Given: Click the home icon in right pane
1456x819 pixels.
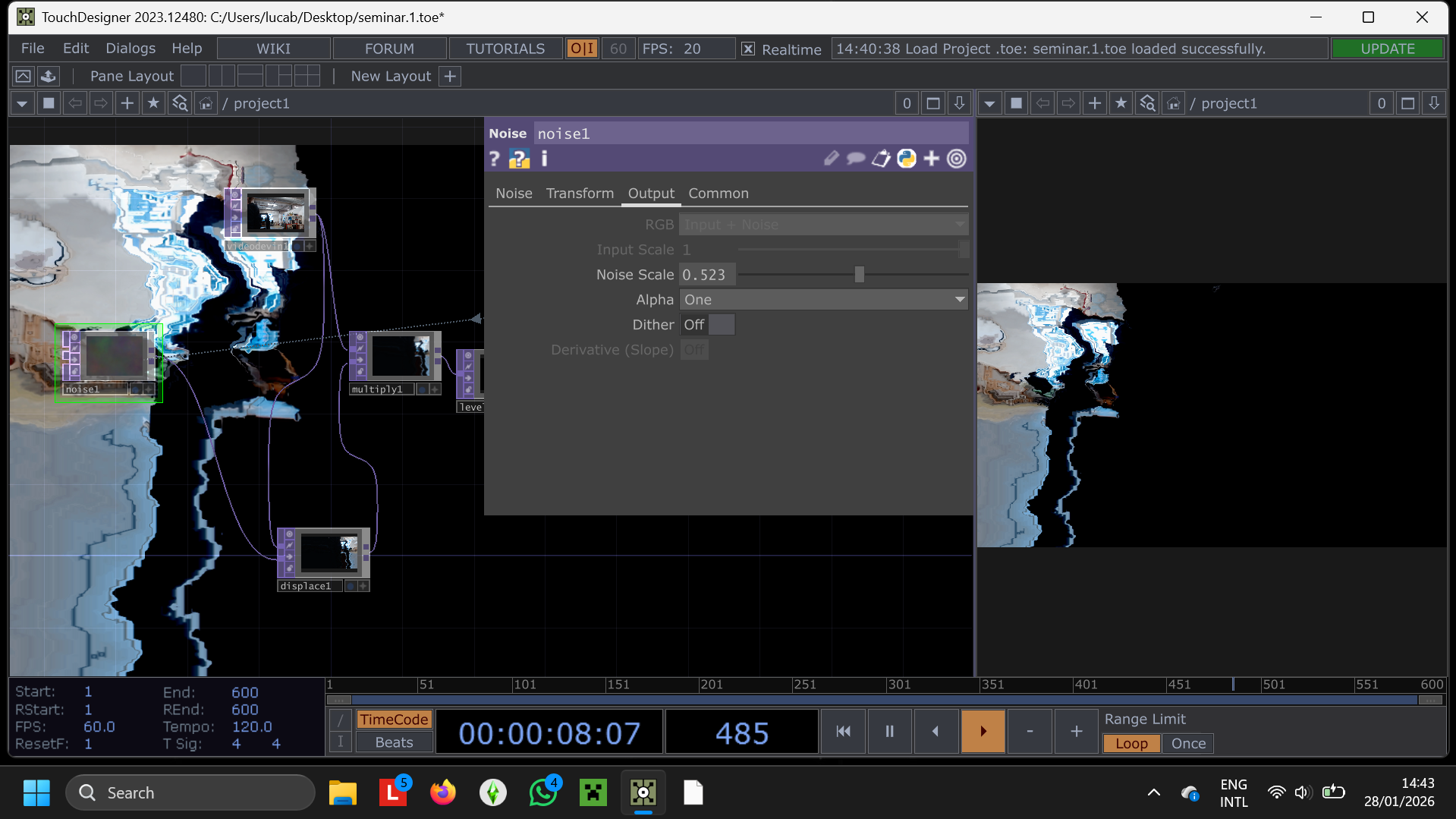Looking at the screenshot, I should (1173, 103).
